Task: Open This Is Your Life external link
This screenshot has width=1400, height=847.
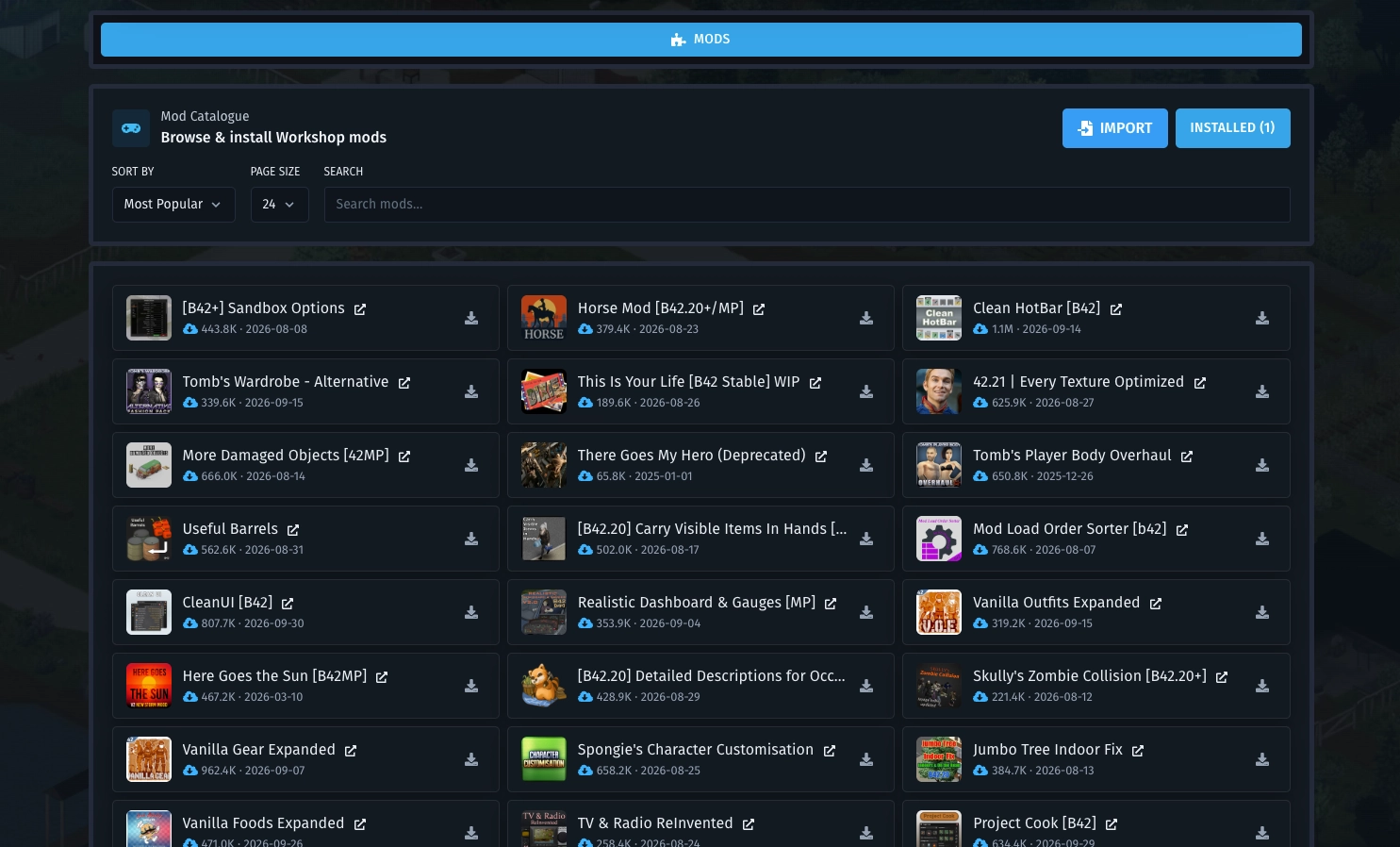Action: (x=815, y=383)
